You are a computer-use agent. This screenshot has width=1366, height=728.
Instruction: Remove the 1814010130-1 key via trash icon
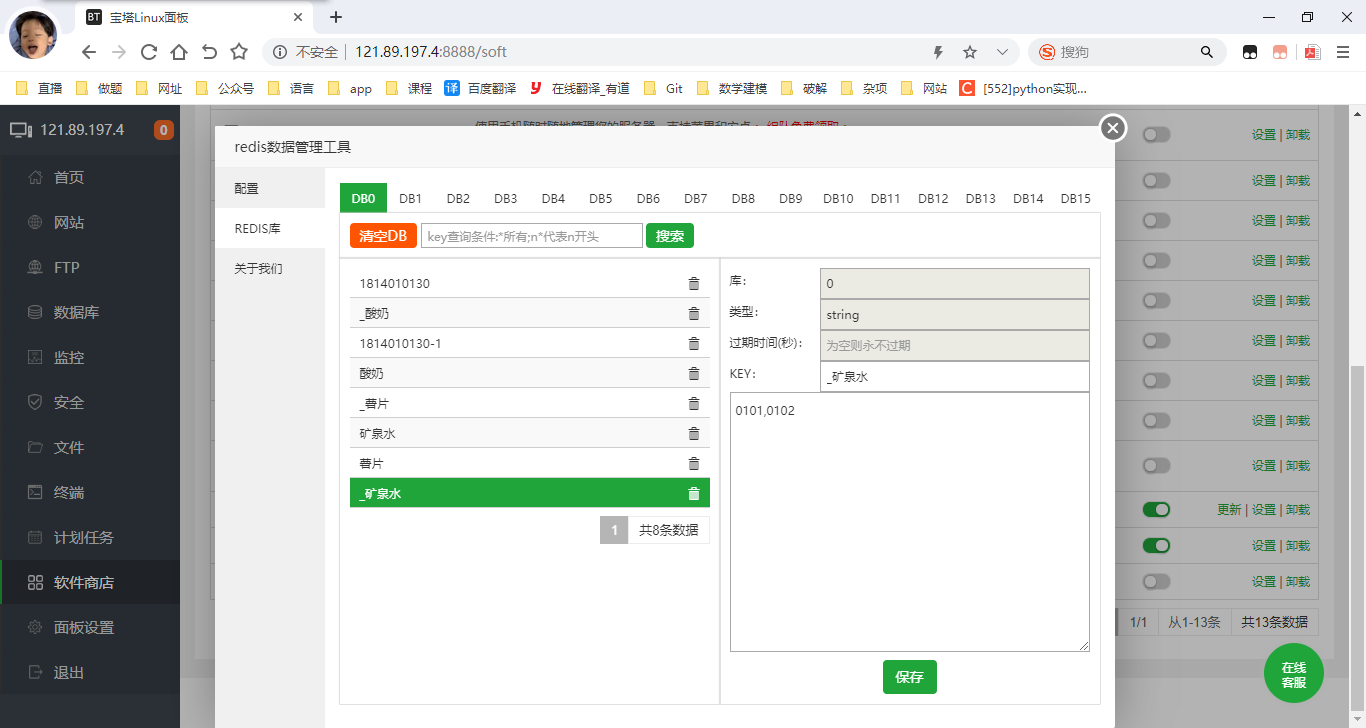coord(694,344)
